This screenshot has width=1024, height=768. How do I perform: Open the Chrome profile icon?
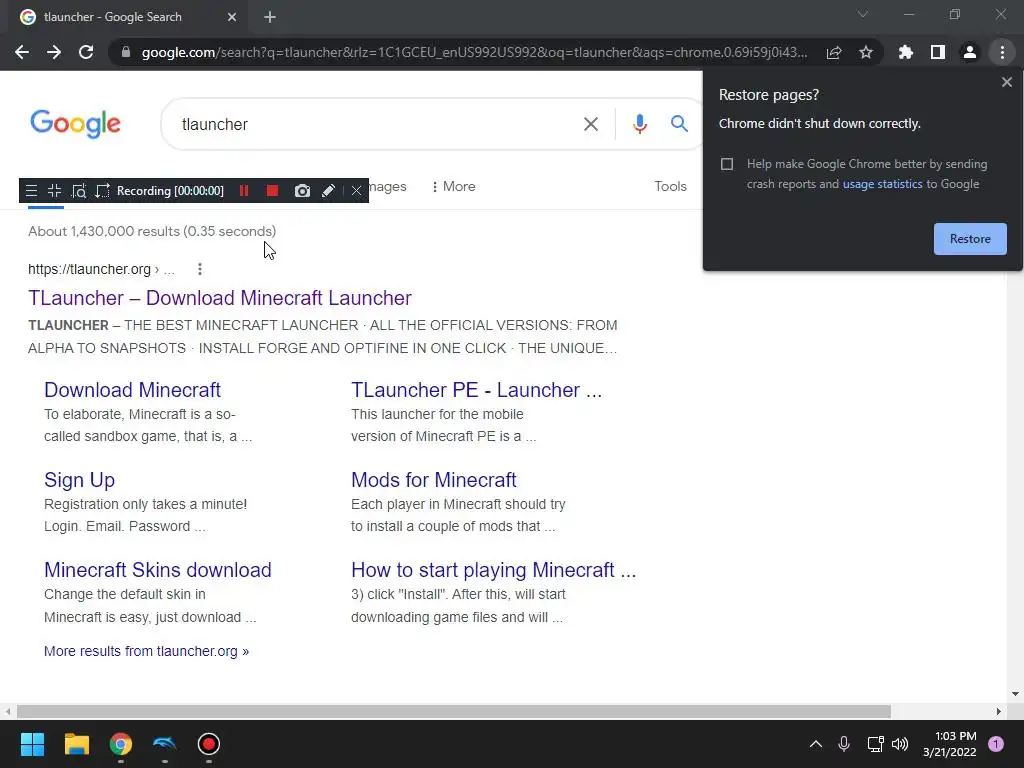(970, 52)
